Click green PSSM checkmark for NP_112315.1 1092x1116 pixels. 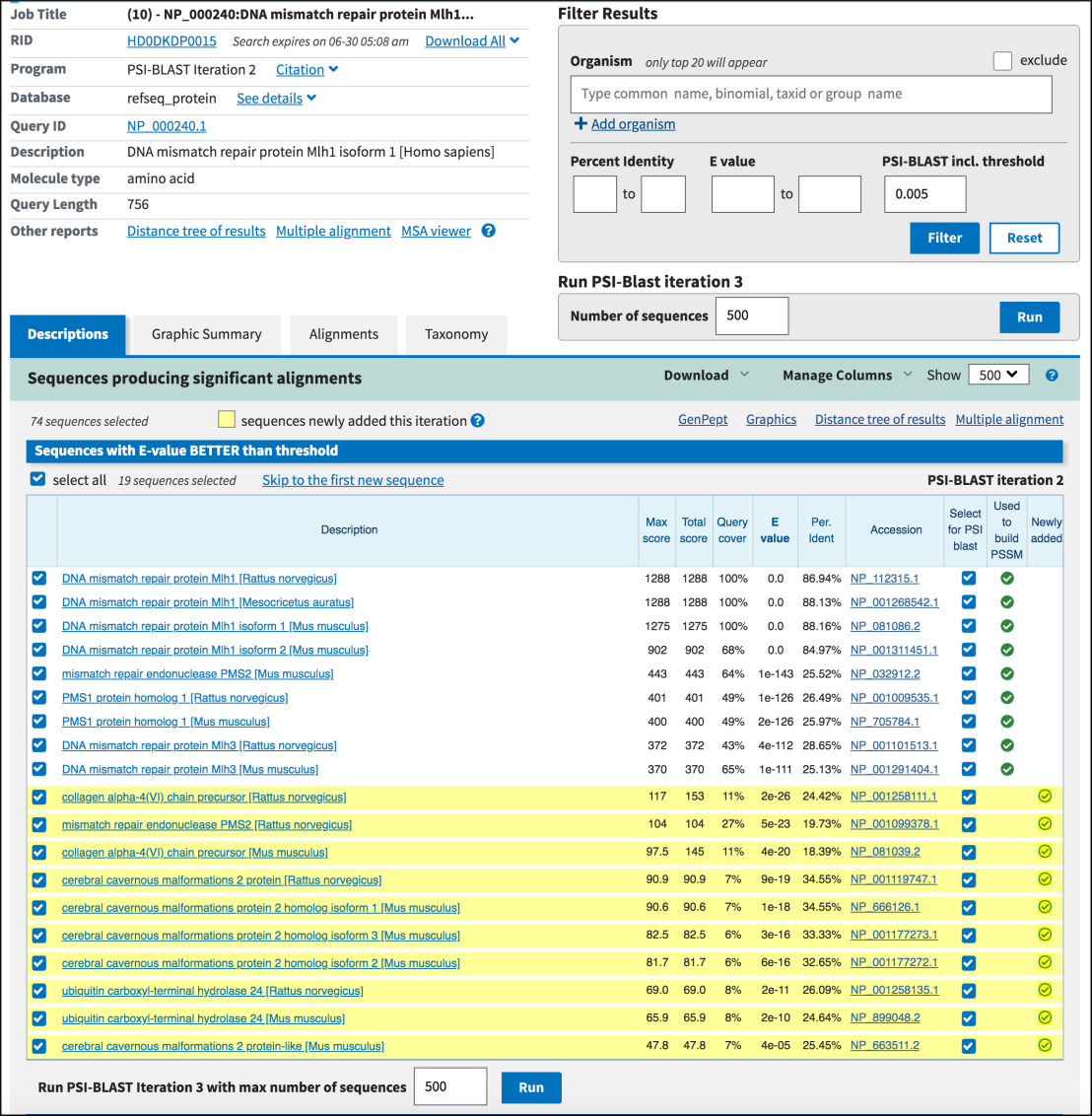click(x=1006, y=579)
